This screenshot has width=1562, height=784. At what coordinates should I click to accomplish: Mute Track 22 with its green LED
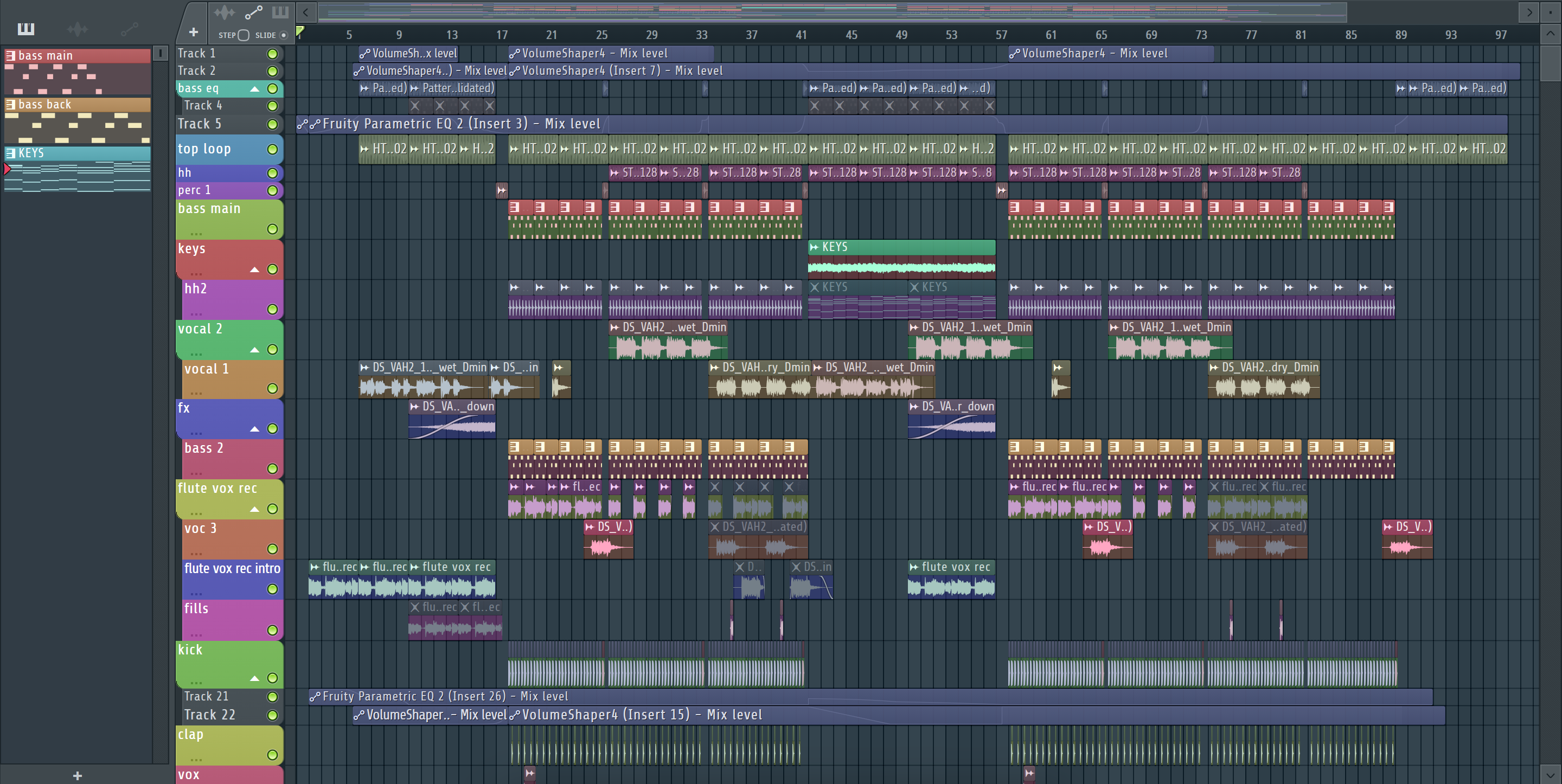(273, 716)
